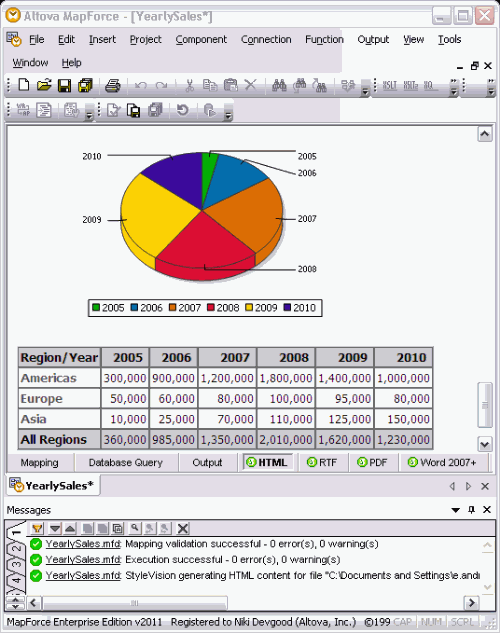Viewport: 500px width, 633px height.
Task: Open a file with the folder icon
Action: coord(44,85)
